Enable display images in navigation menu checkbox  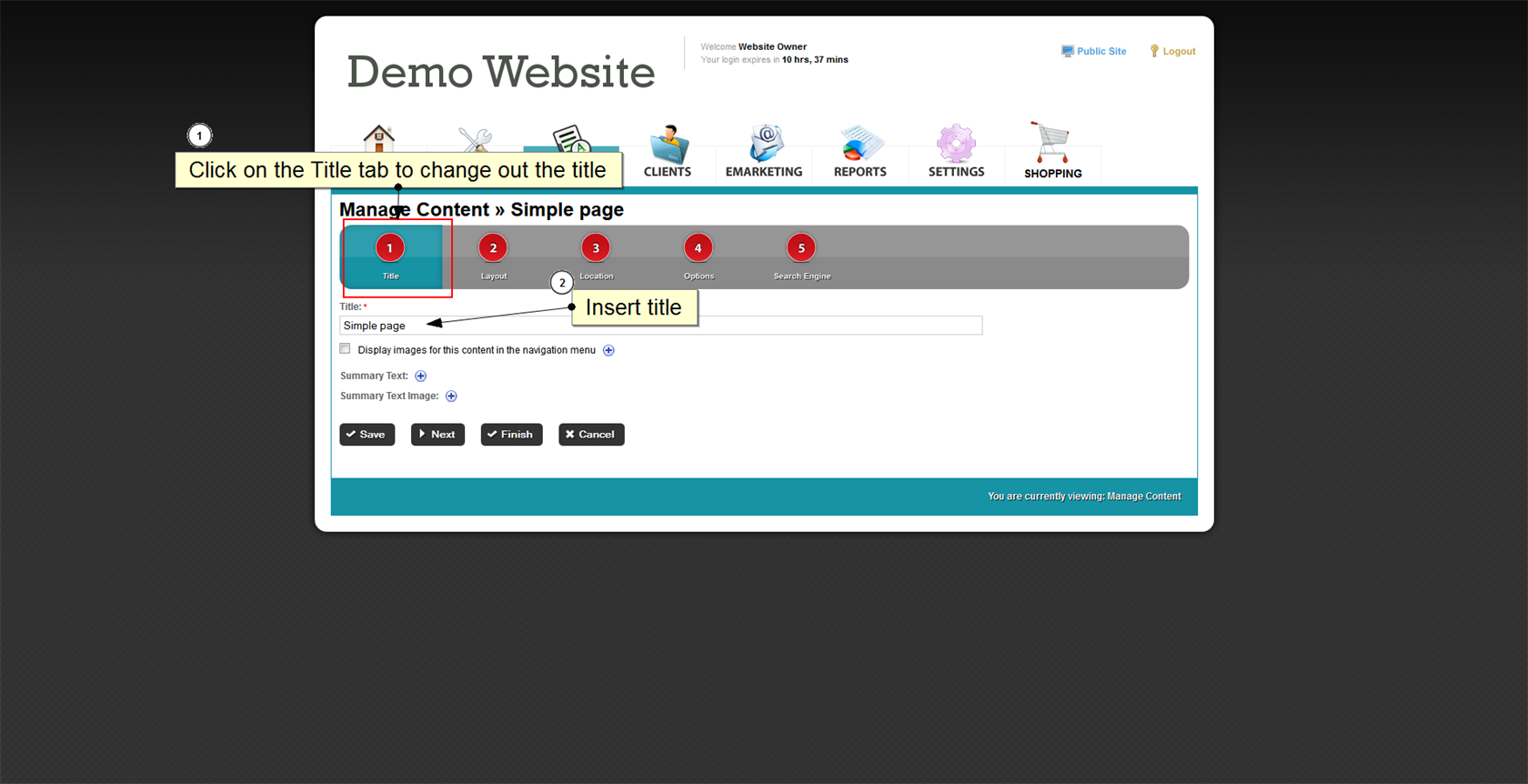345,349
